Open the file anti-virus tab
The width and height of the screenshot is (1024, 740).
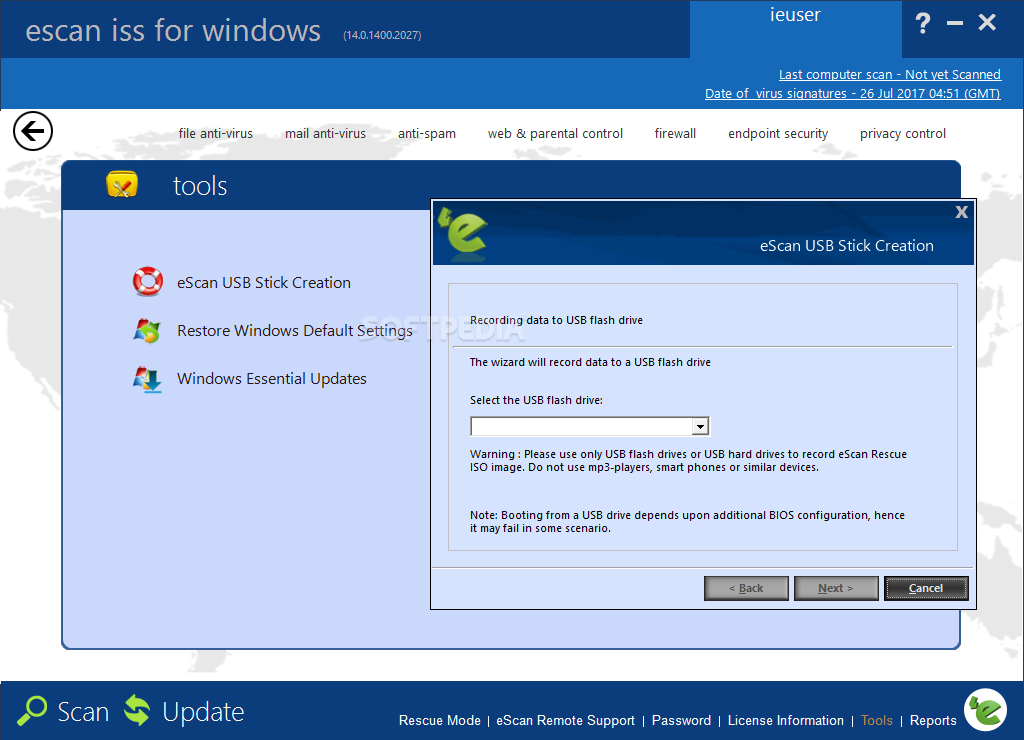click(216, 133)
